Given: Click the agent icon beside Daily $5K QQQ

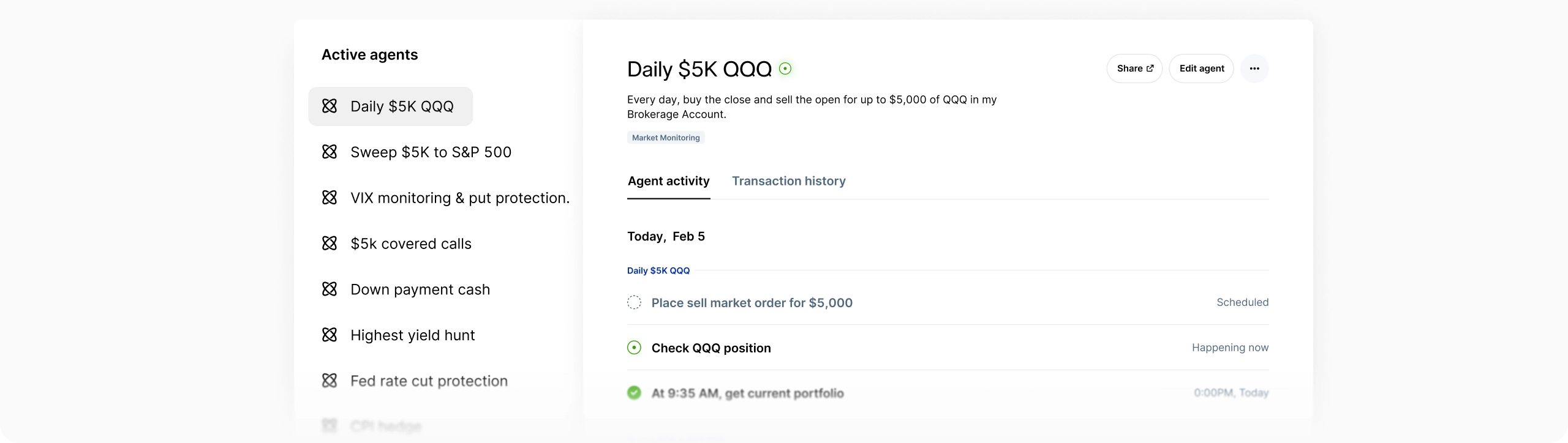Looking at the screenshot, I should [x=330, y=106].
